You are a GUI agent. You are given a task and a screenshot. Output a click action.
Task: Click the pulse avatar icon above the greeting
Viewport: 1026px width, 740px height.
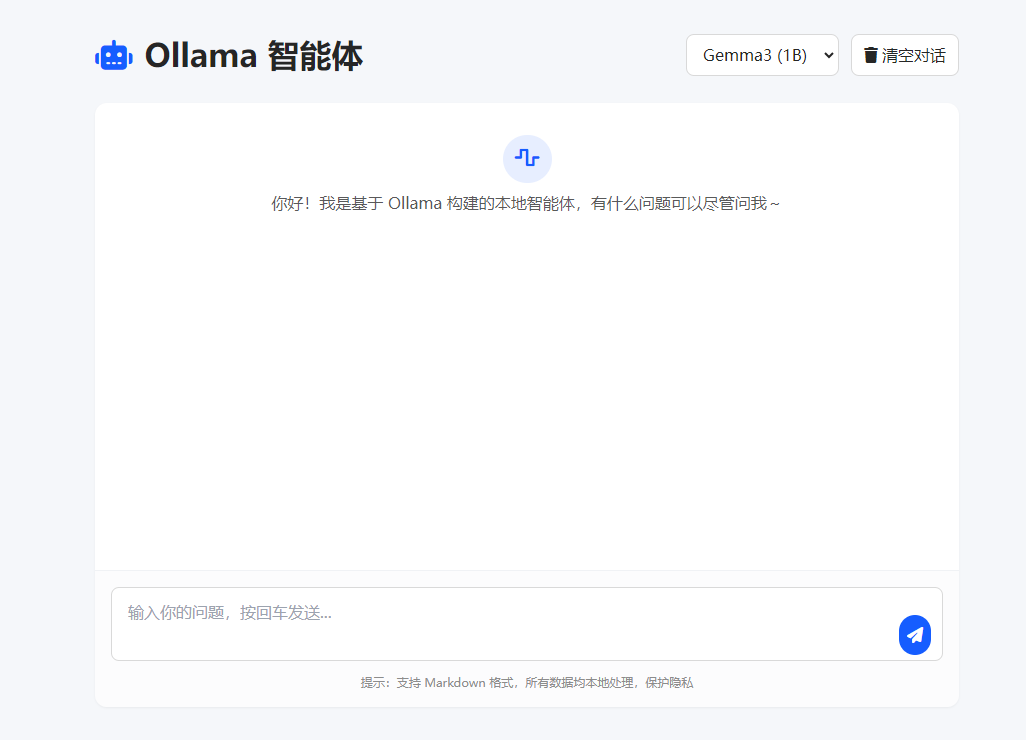click(527, 158)
